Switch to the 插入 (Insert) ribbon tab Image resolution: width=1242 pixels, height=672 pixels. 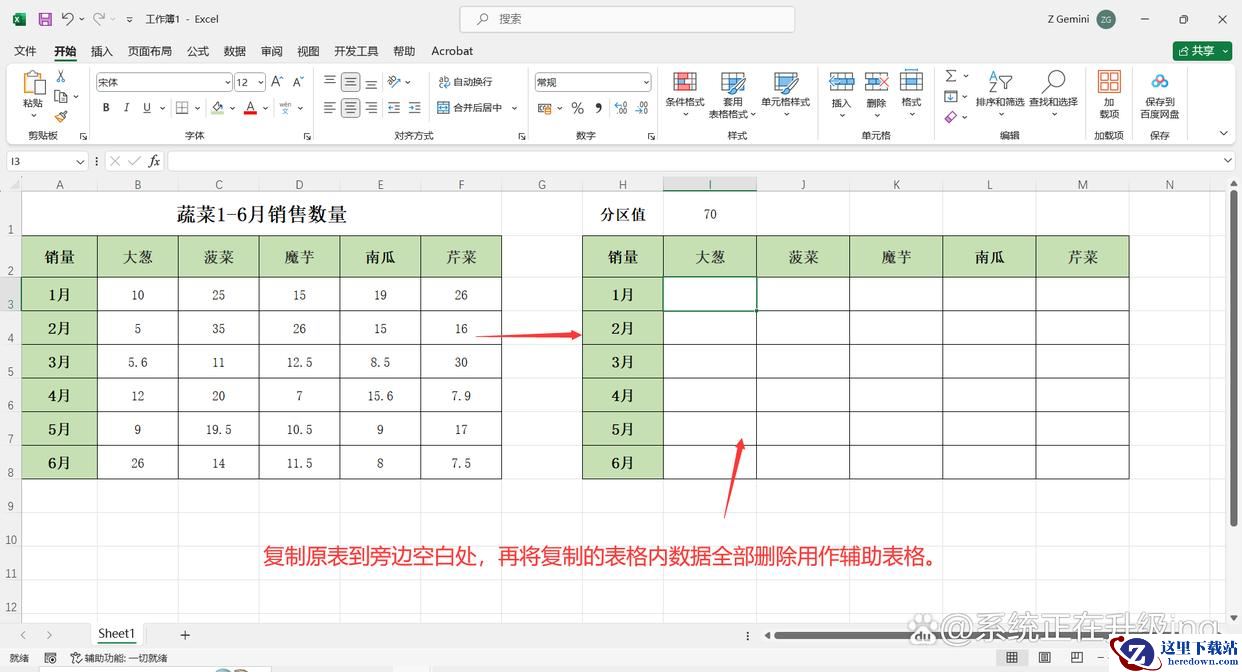102,51
